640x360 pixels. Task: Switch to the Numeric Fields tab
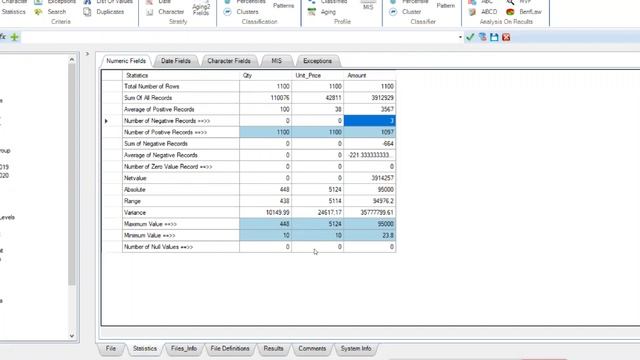tap(126, 61)
